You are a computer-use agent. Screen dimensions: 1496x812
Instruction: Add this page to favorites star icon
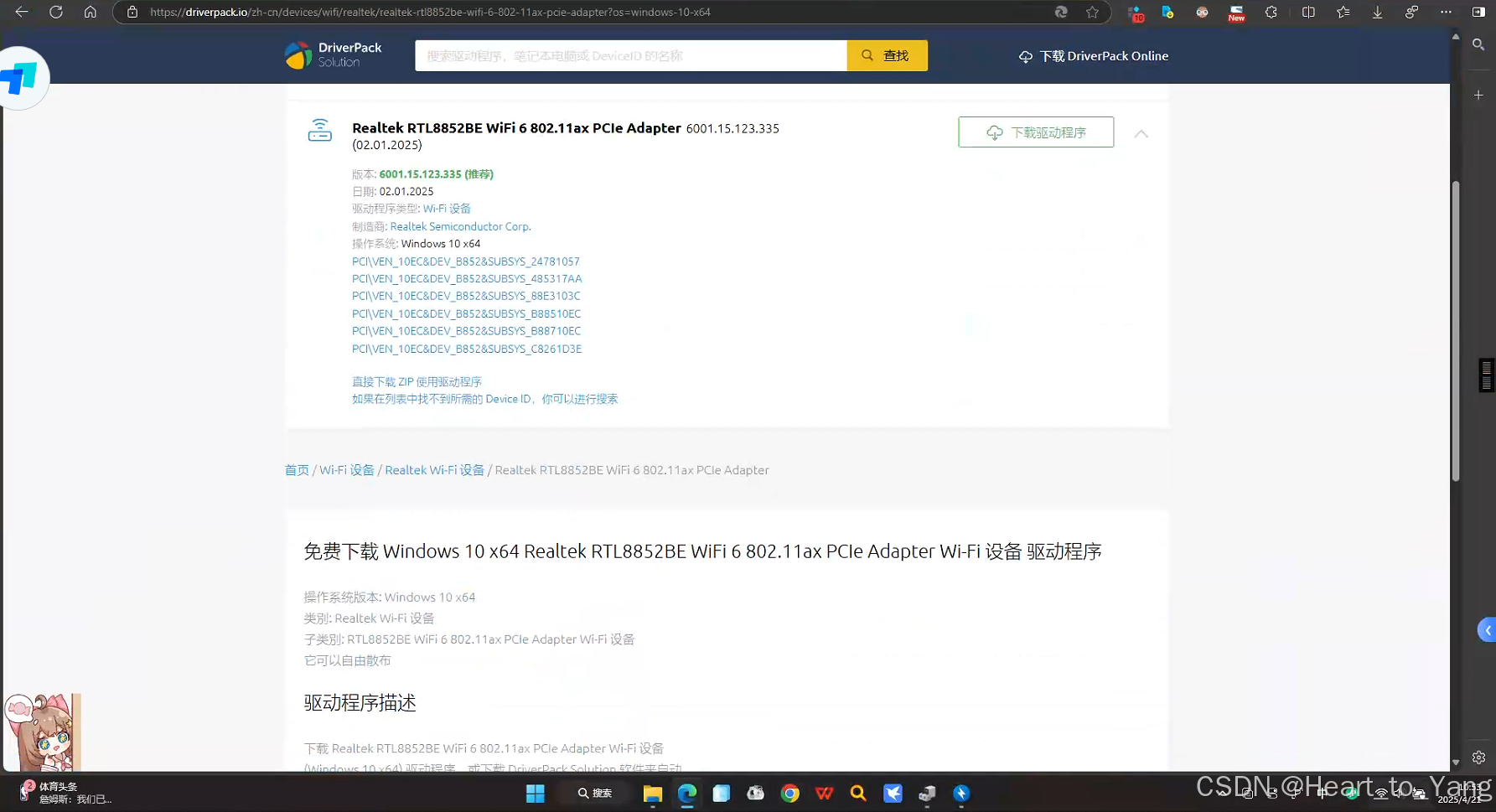pyautogui.click(x=1092, y=12)
